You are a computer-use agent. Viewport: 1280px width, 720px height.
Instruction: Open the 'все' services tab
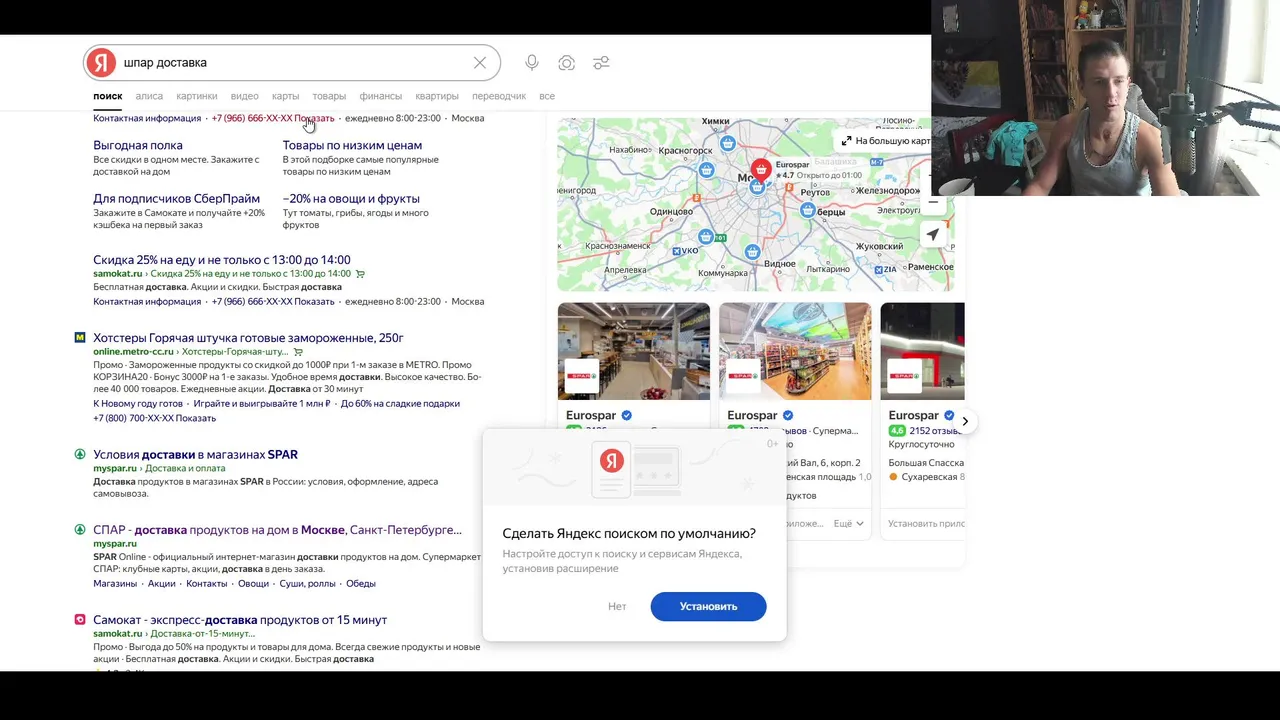pyautogui.click(x=547, y=96)
